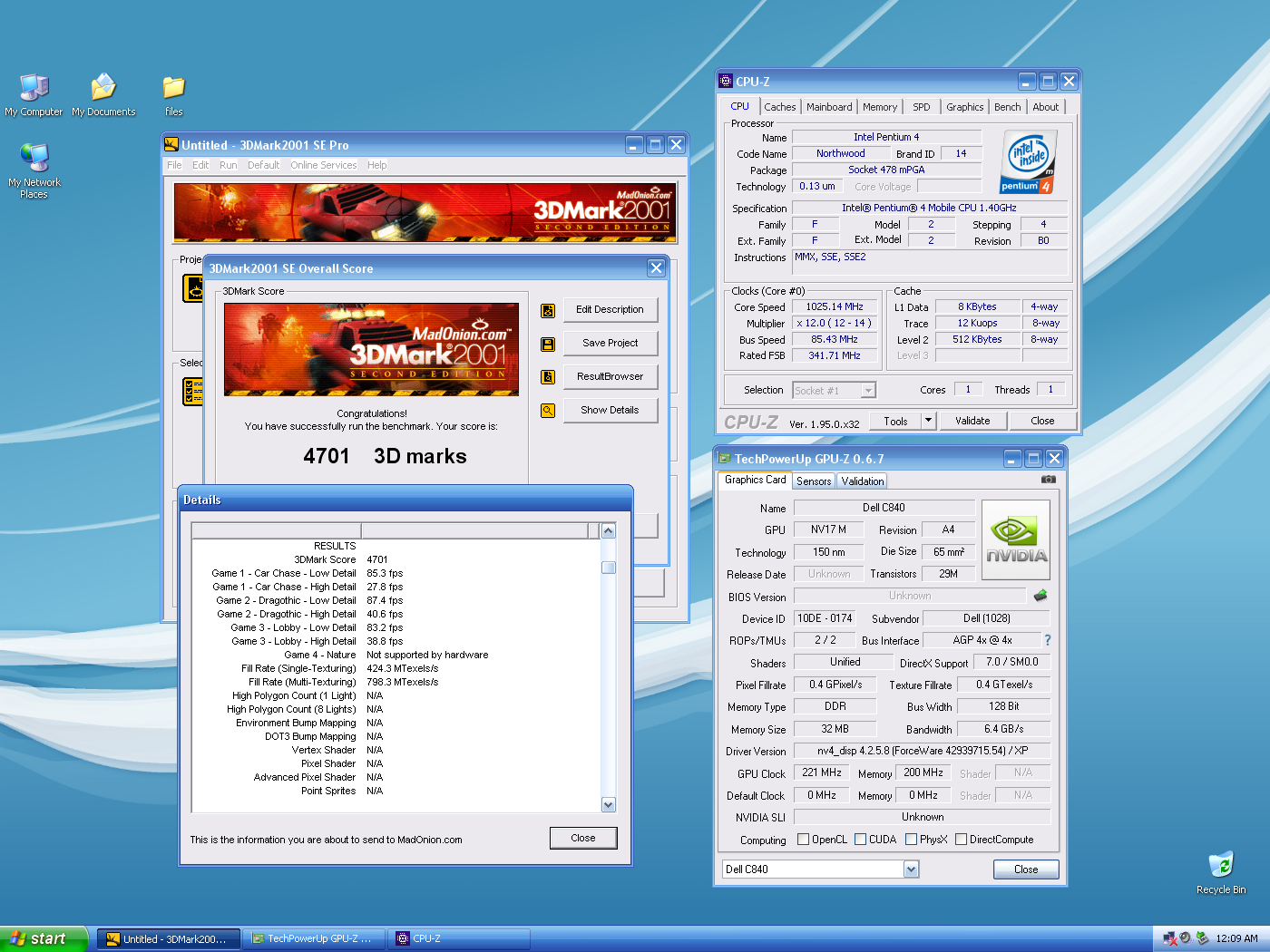Switch to the SPD tab
The image size is (1270, 952).
(921, 107)
